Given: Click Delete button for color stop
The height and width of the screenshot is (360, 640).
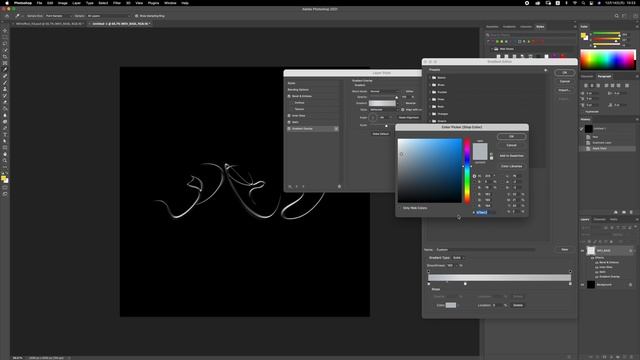Looking at the screenshot, I should 518,305.
